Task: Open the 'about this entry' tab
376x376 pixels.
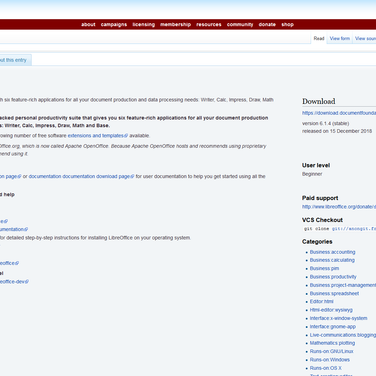Action: [x=15, y=60]
